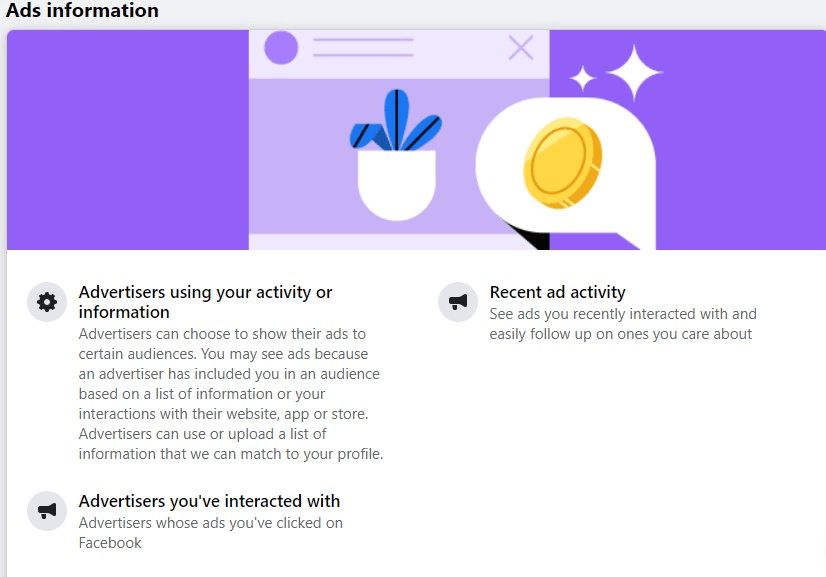This screenshot has width=826, height=577.
Task: Click the 'Advertisers can choose to show' paragraph
Action: click(x=231, y=394)
